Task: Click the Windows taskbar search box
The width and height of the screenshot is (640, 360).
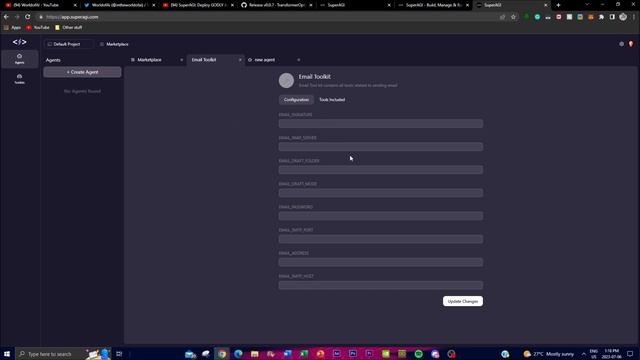Action: point(63,354)
